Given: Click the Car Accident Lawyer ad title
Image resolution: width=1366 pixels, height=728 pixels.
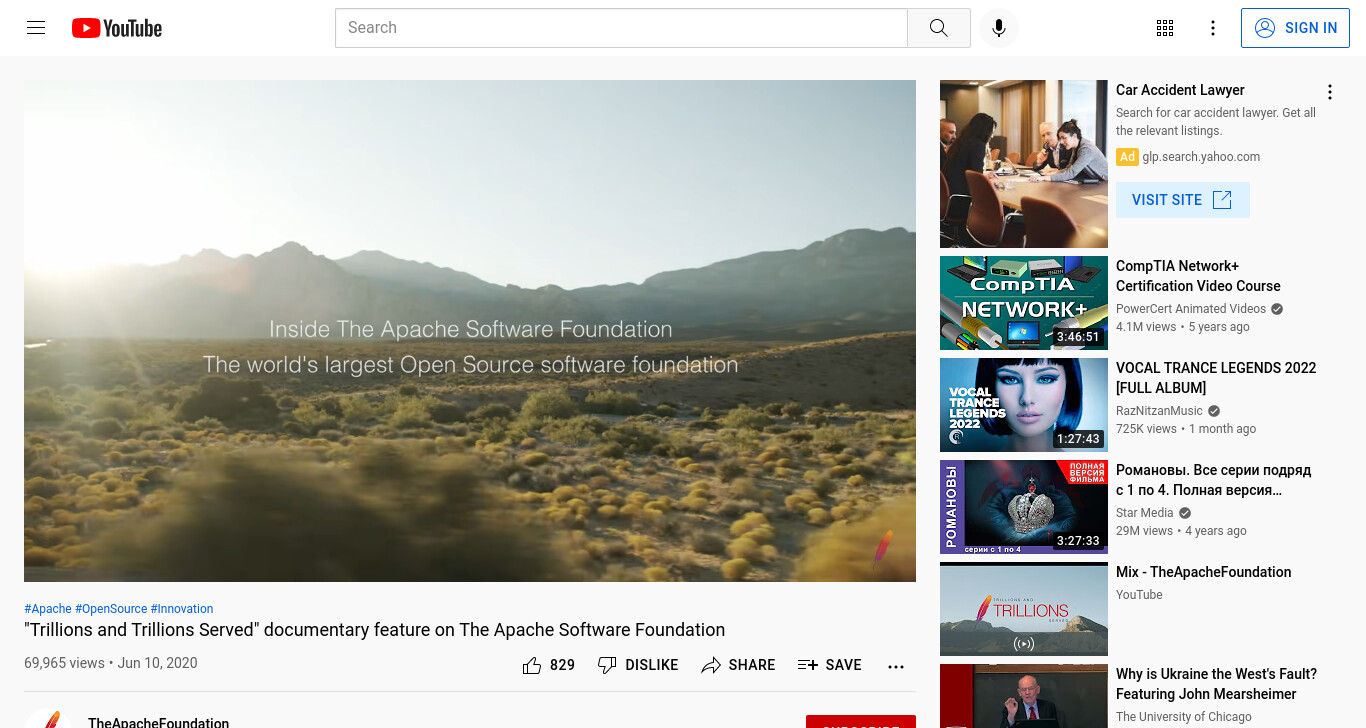Looking at the screenshot, I should (x=1180, y=90).
